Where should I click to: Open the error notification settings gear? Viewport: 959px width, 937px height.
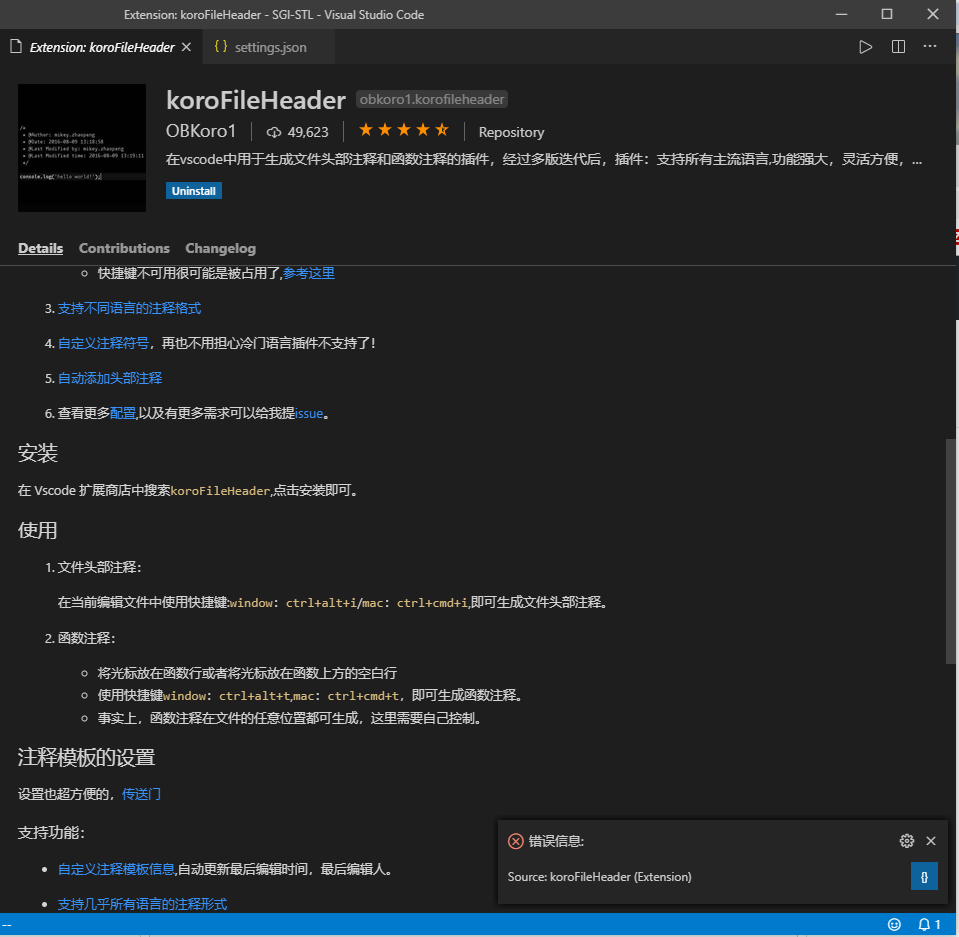click(906, 841)
